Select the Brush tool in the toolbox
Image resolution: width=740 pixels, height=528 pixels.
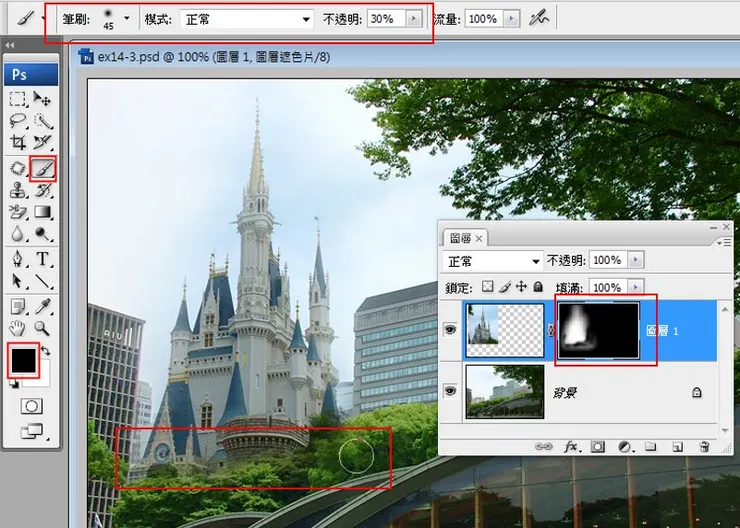click(x=43, y=168)
